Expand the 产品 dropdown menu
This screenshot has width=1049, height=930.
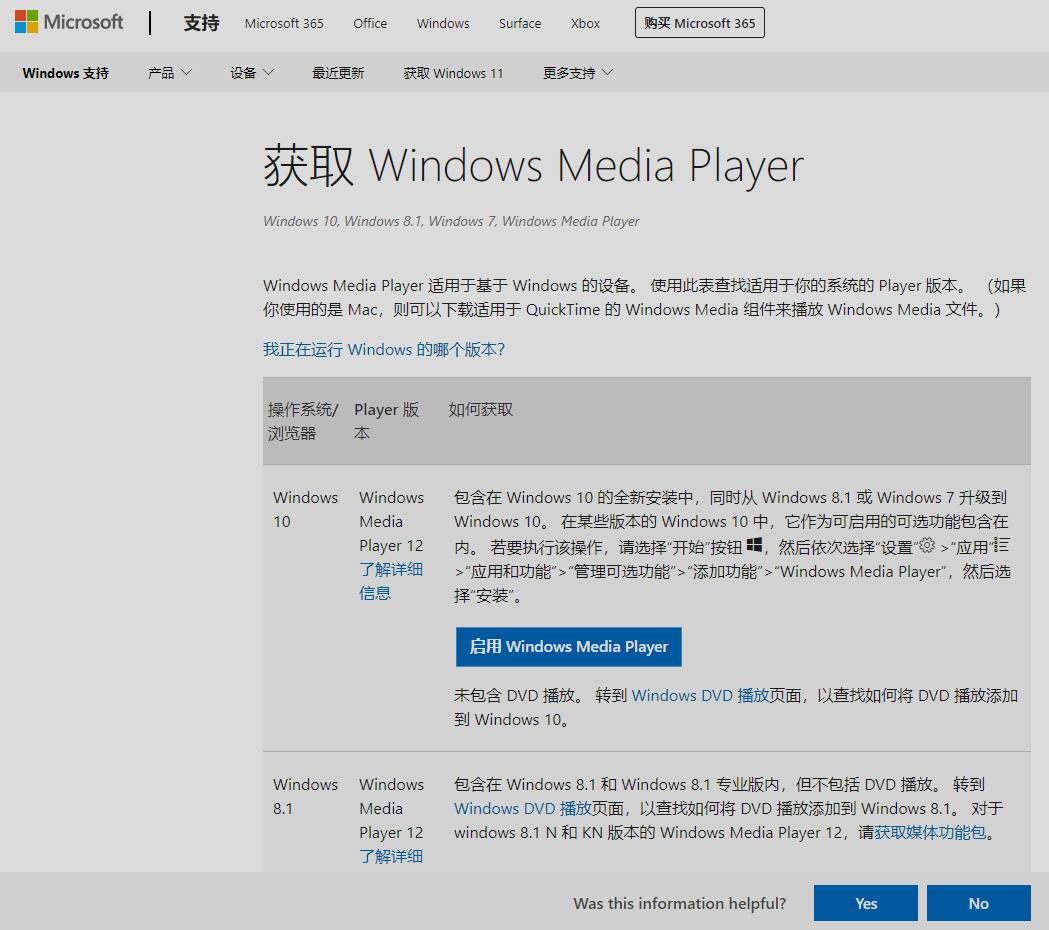[x=170, y=73]
